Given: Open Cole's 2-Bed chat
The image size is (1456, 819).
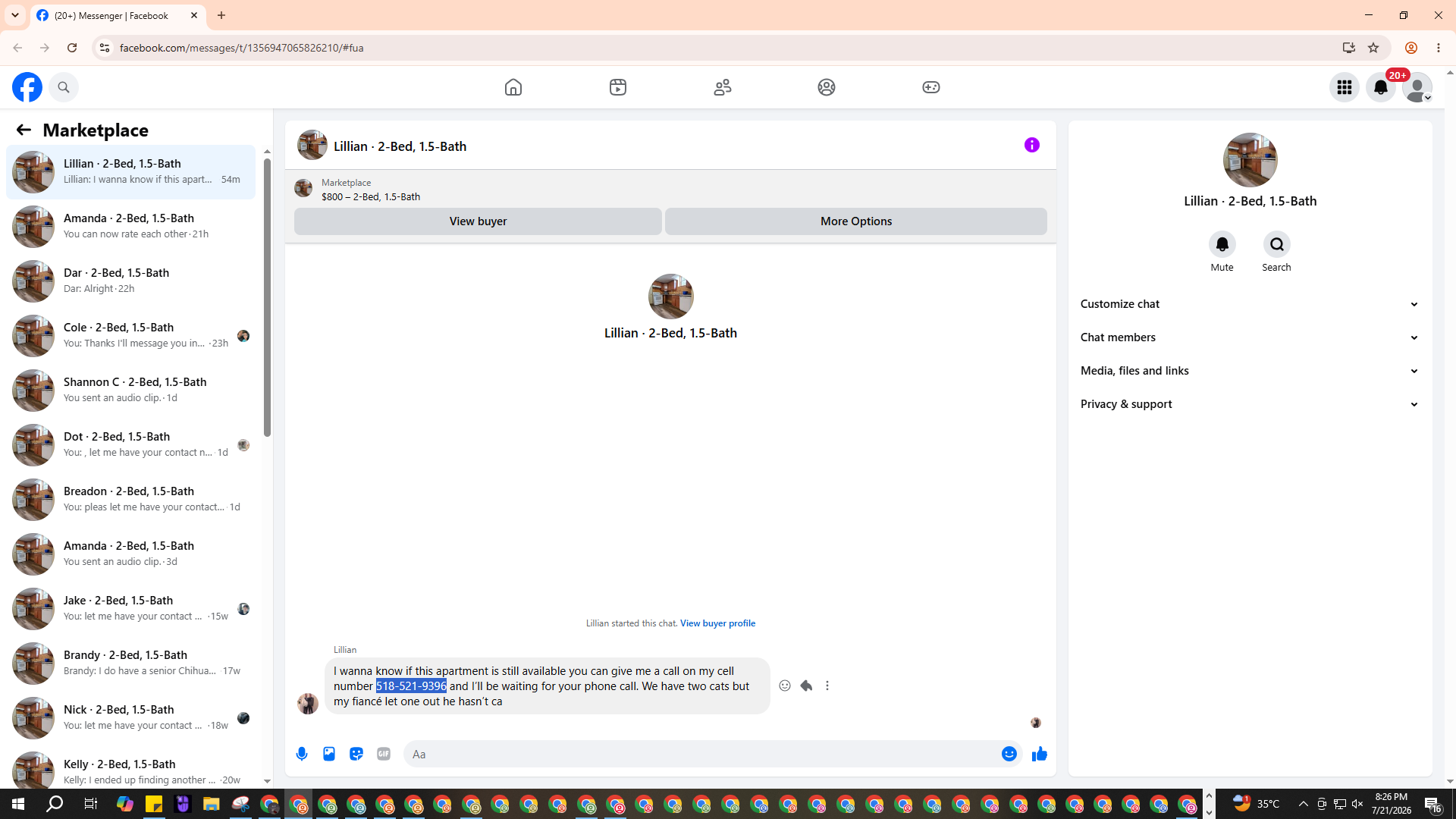Looking at the screenshot, I should tap(131, 336).
